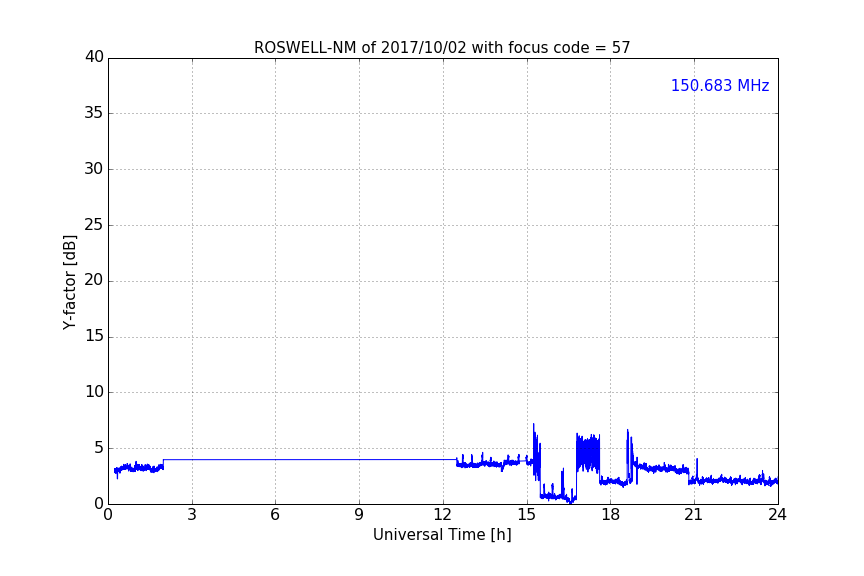The width and height of the screenshot is (864, 576).
Task: Click the x-axis tick label '12'
Action: click(x=442, y=515)
